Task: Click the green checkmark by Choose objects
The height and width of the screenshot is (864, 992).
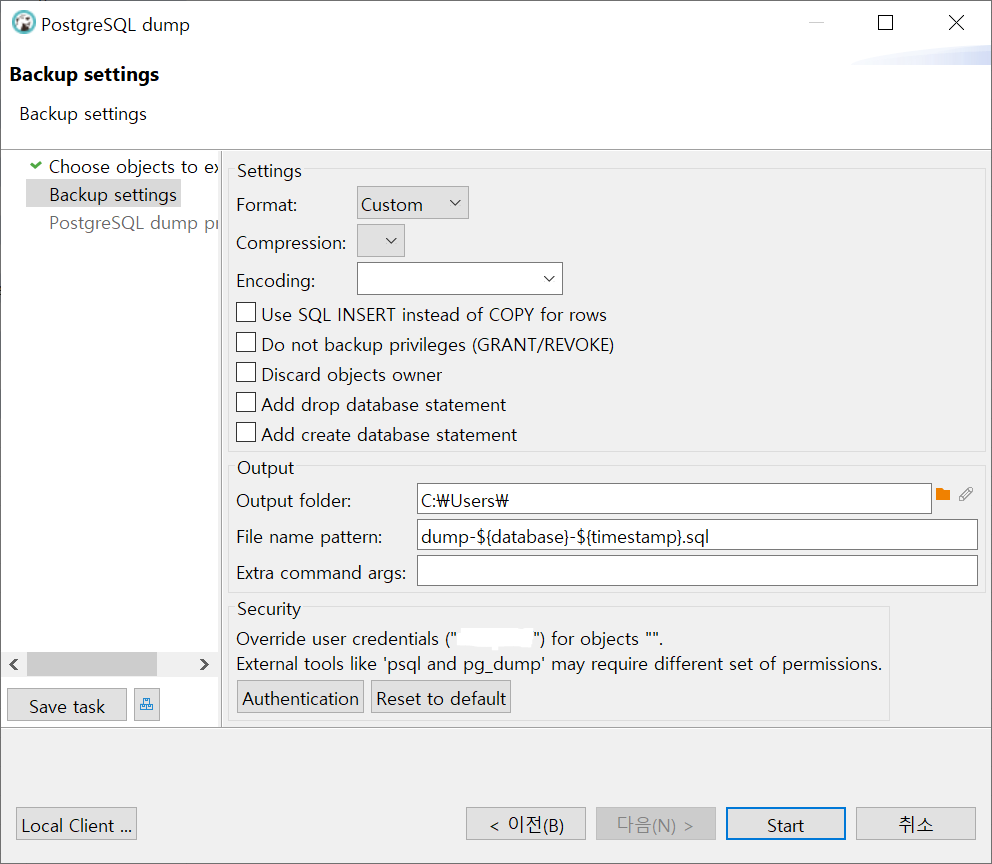Action: (x=36, y=166)
